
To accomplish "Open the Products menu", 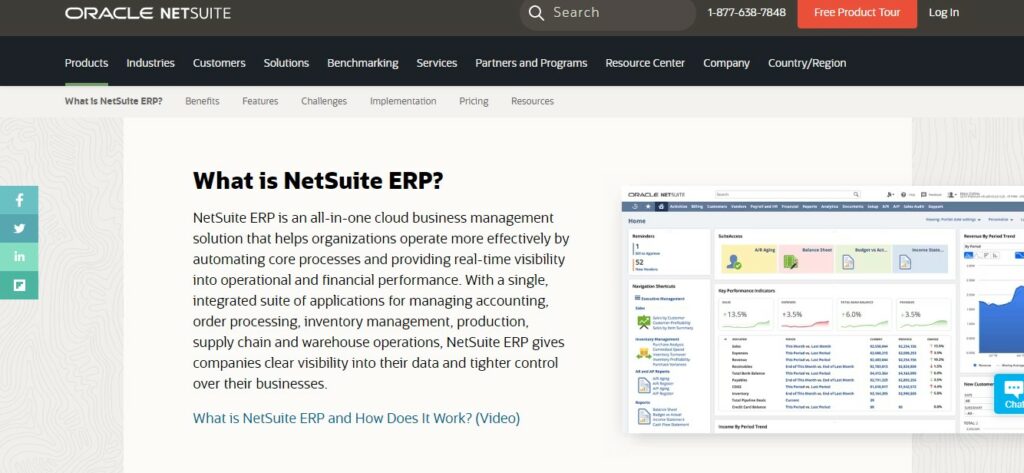I will tap(86, 63).
